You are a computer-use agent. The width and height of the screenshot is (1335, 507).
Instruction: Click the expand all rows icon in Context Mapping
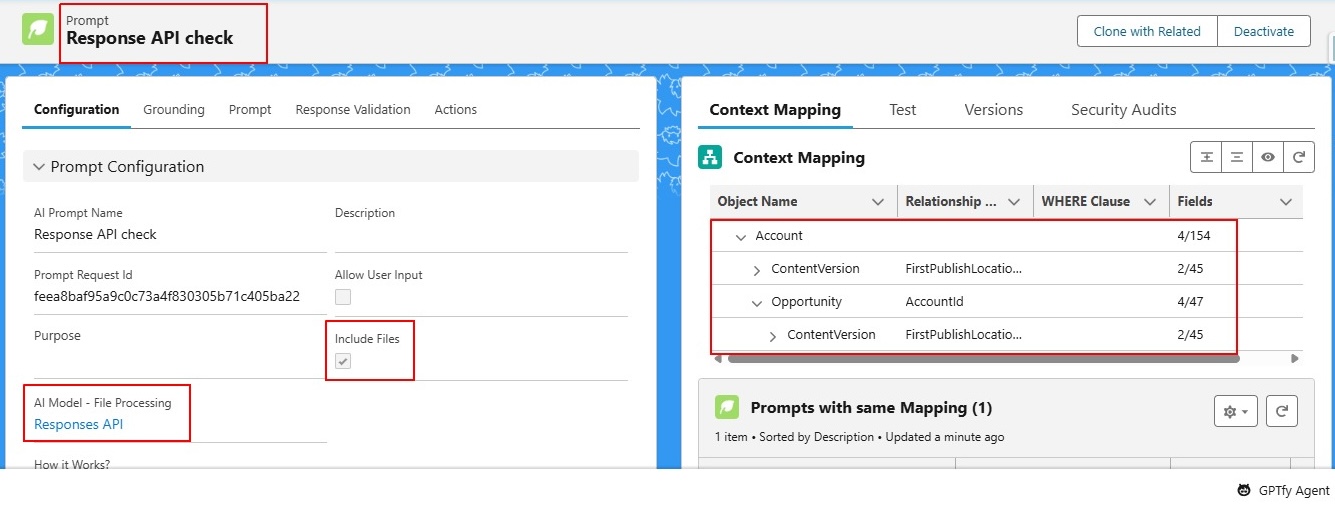pos(1206,157)
